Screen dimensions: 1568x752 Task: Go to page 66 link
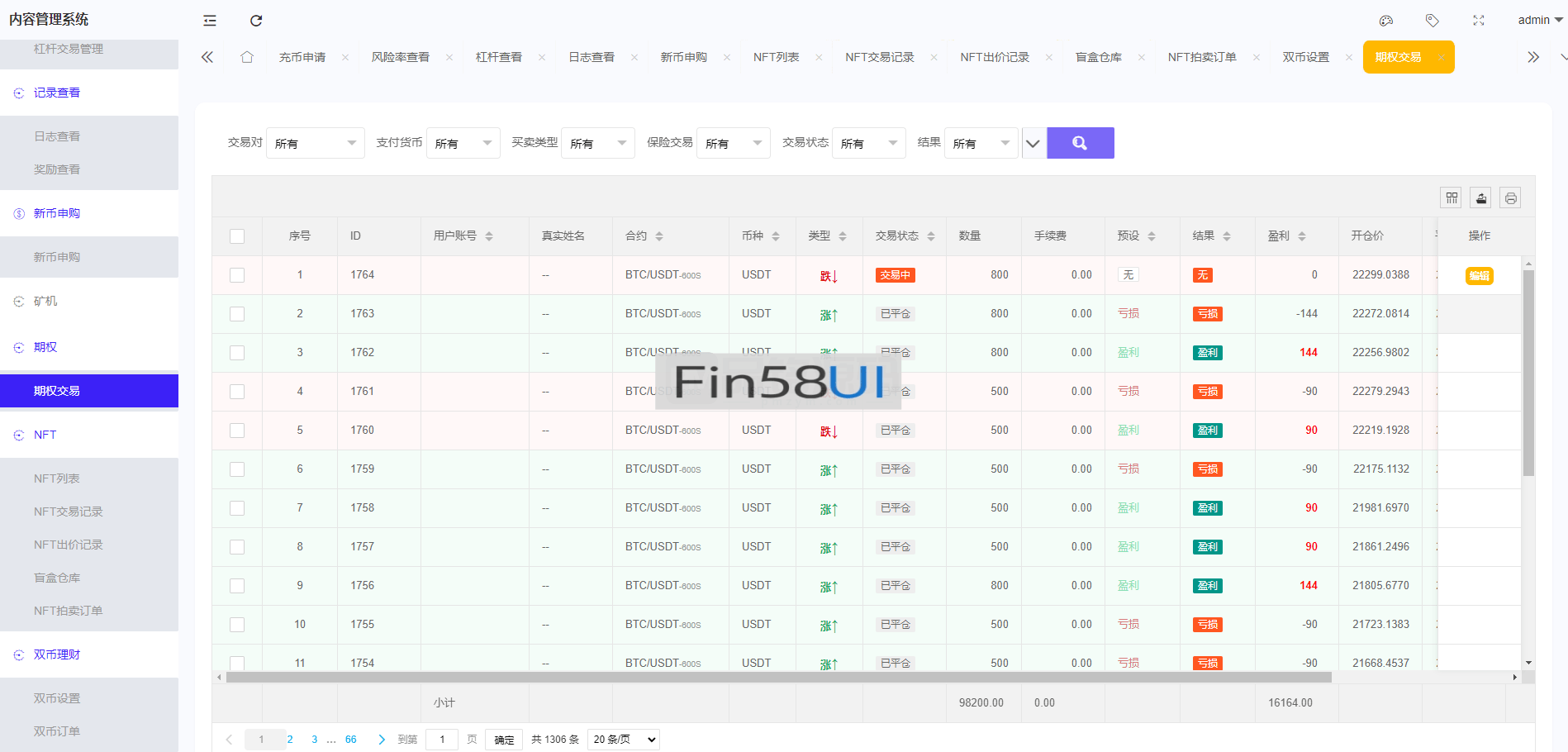coord(351,740)
